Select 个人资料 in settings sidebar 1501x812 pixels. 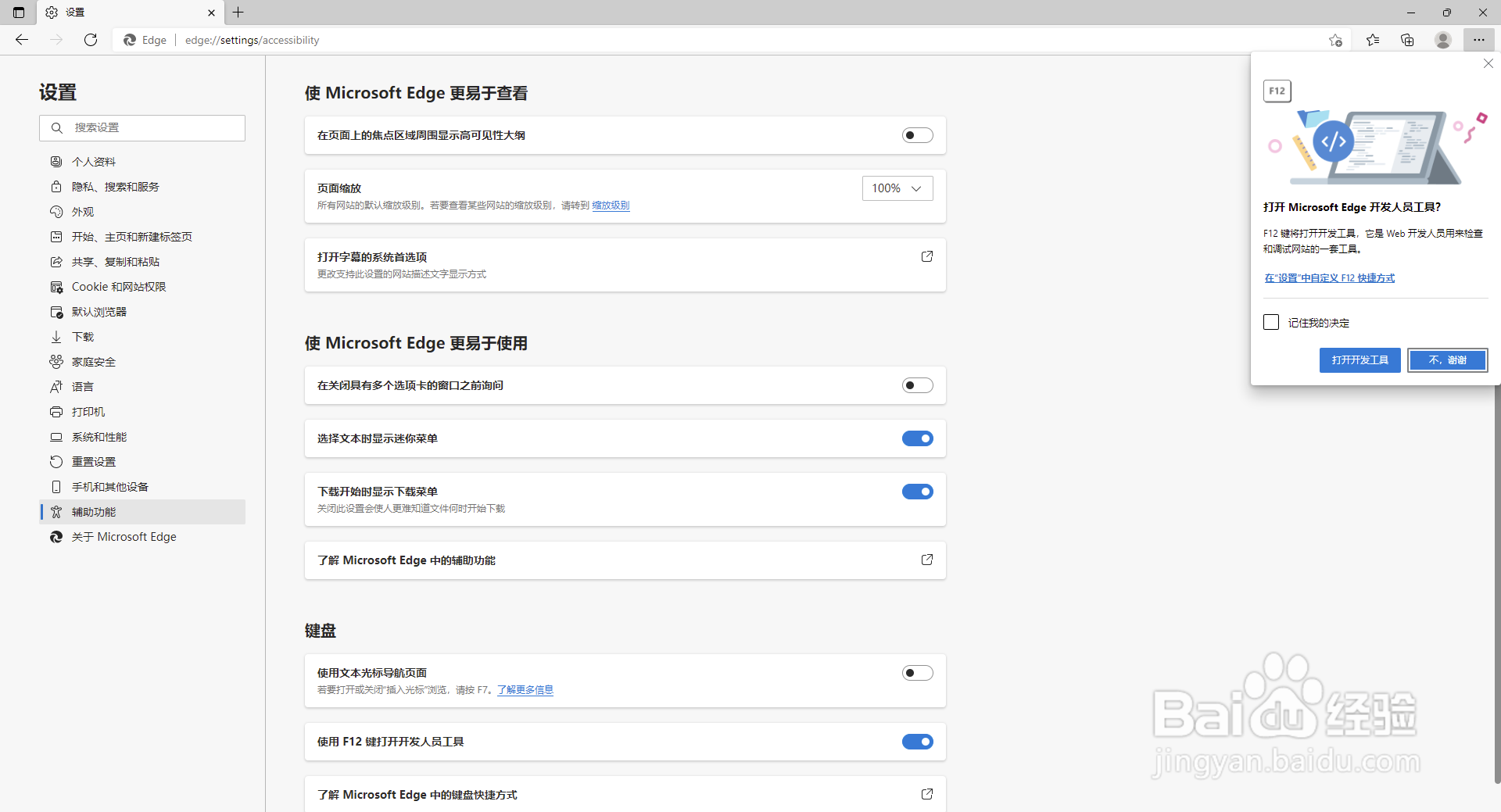pos(142,162)
